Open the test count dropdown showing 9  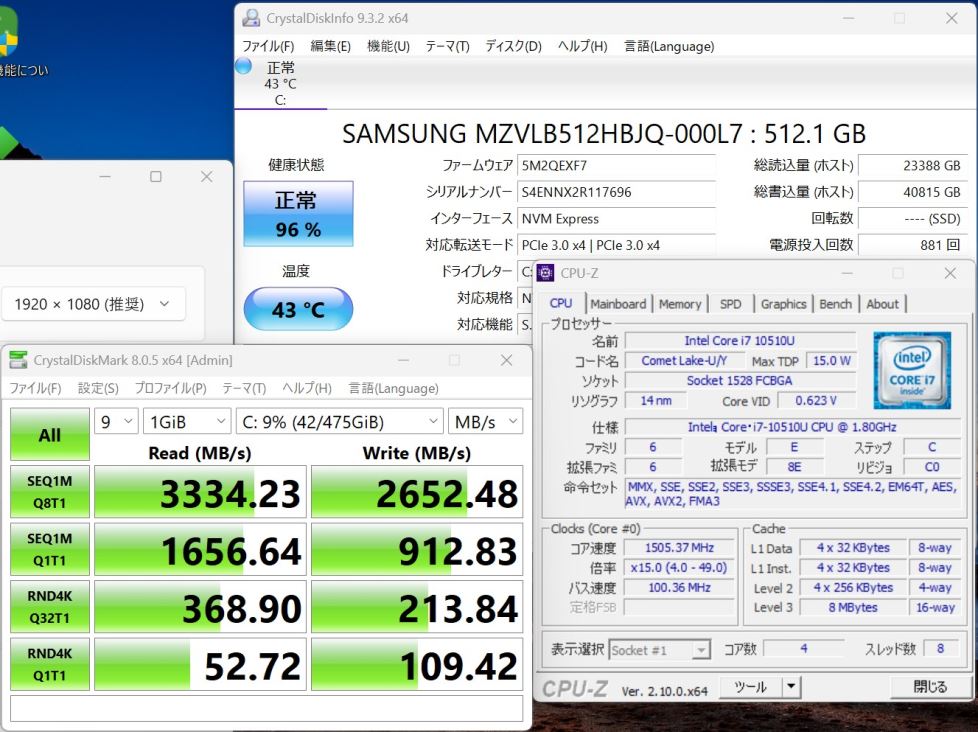(116, 422)
